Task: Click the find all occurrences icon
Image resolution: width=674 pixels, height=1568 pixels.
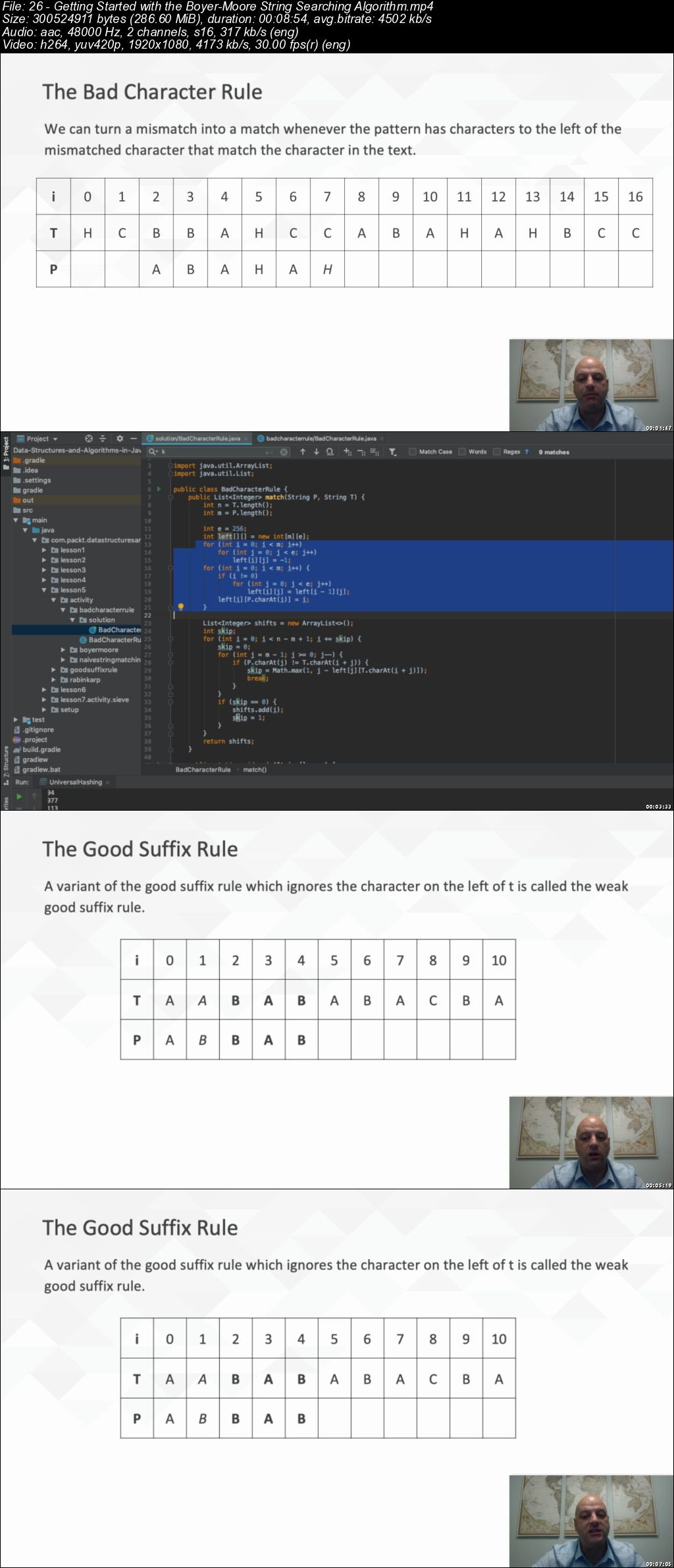Action: pos(329,452)
